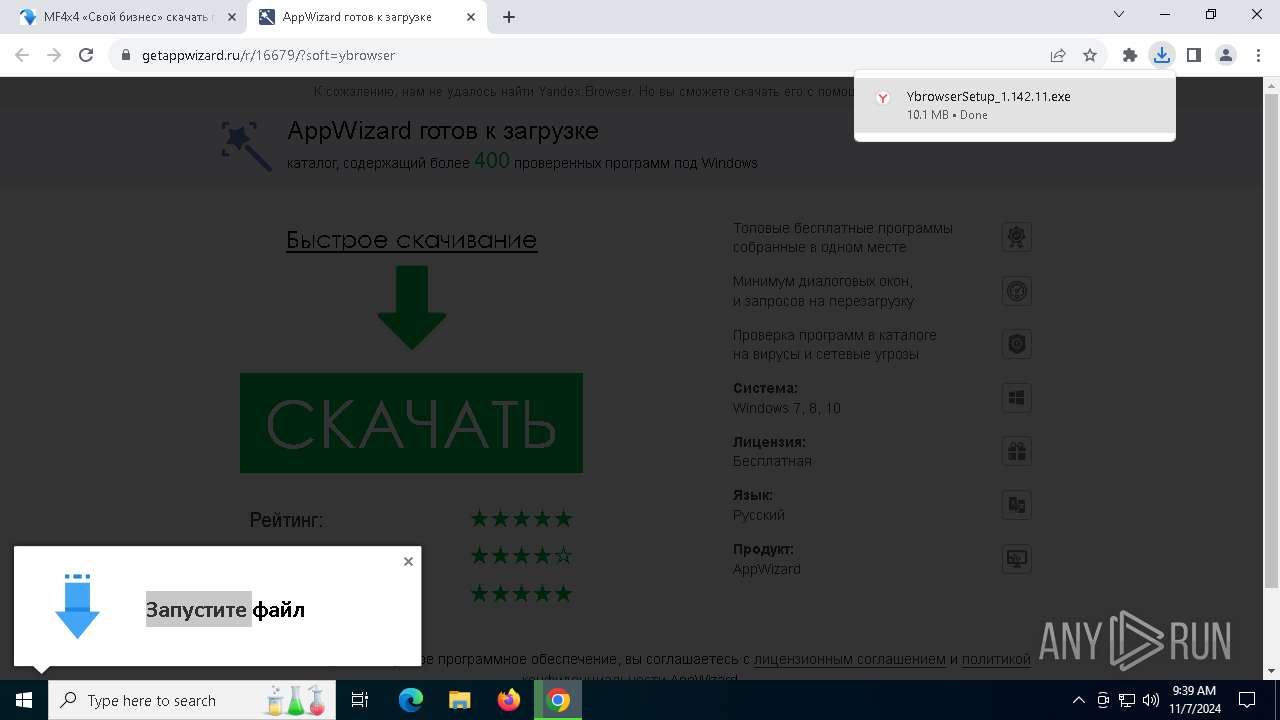Launch Firefox from taskbar
Screen dimensions: 1280x720
click(x=509, y=700)
